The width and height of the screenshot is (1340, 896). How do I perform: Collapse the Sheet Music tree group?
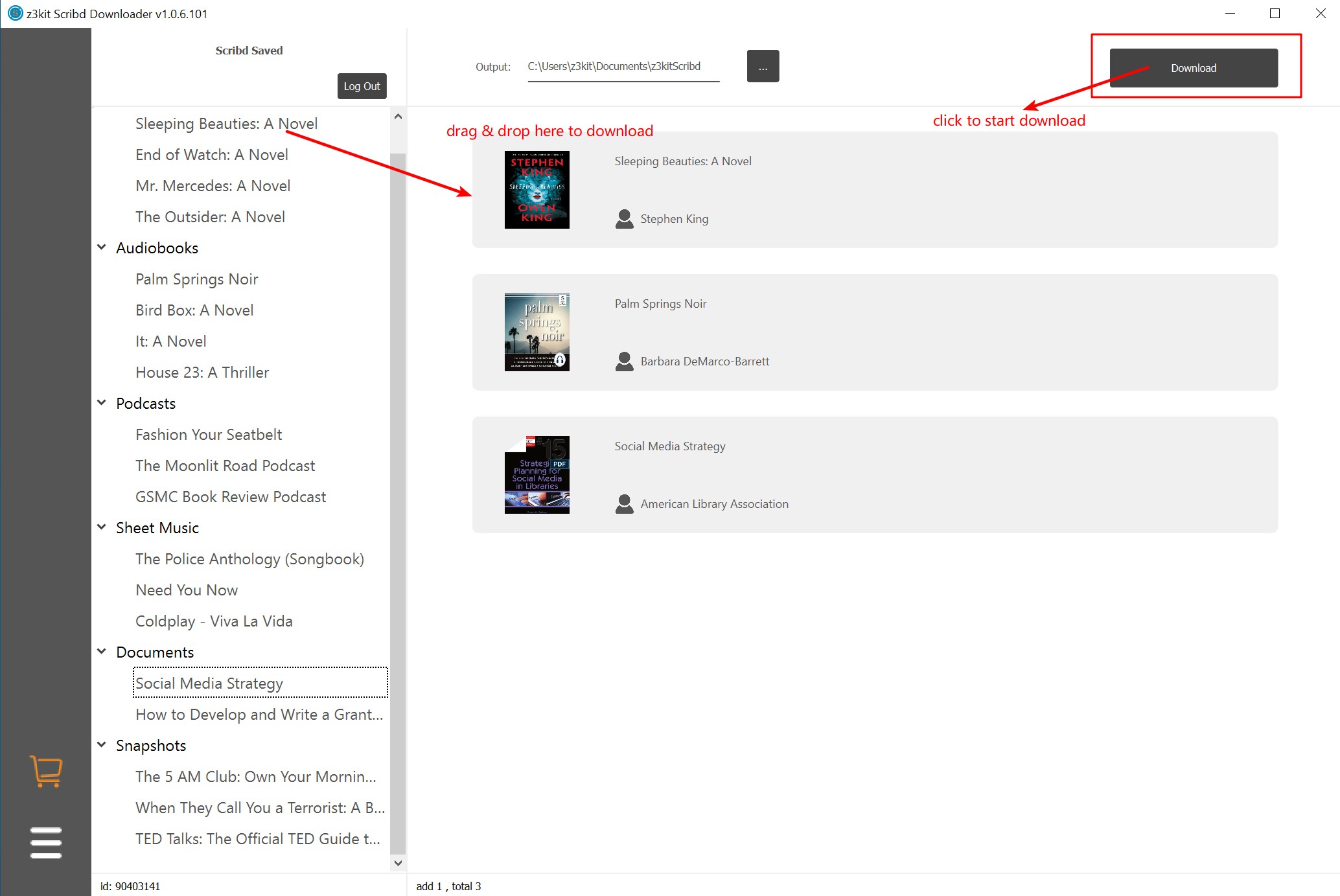click(x=102, y=527)
